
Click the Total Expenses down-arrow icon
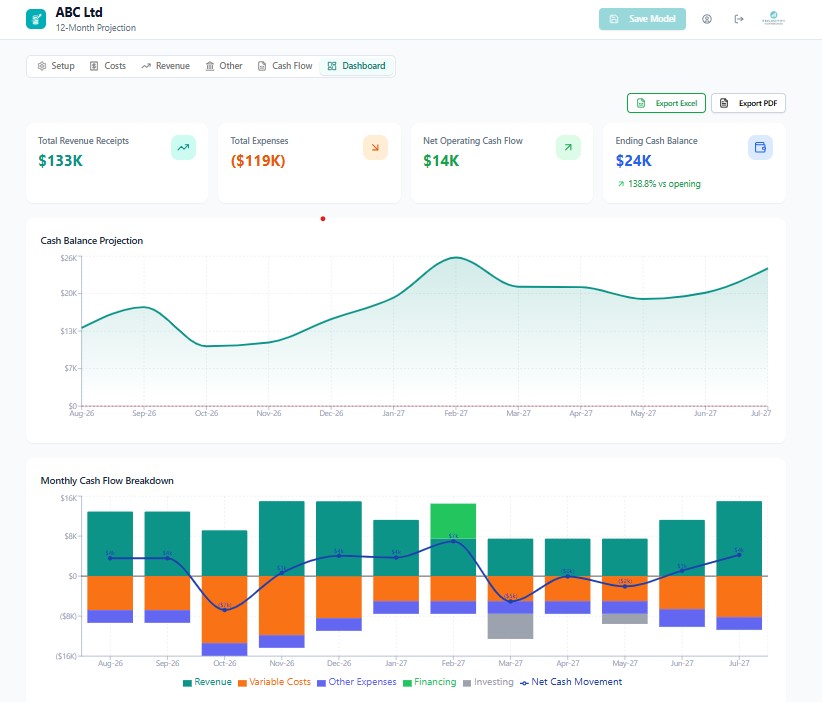pyautogui.click(x=375, y=147)
